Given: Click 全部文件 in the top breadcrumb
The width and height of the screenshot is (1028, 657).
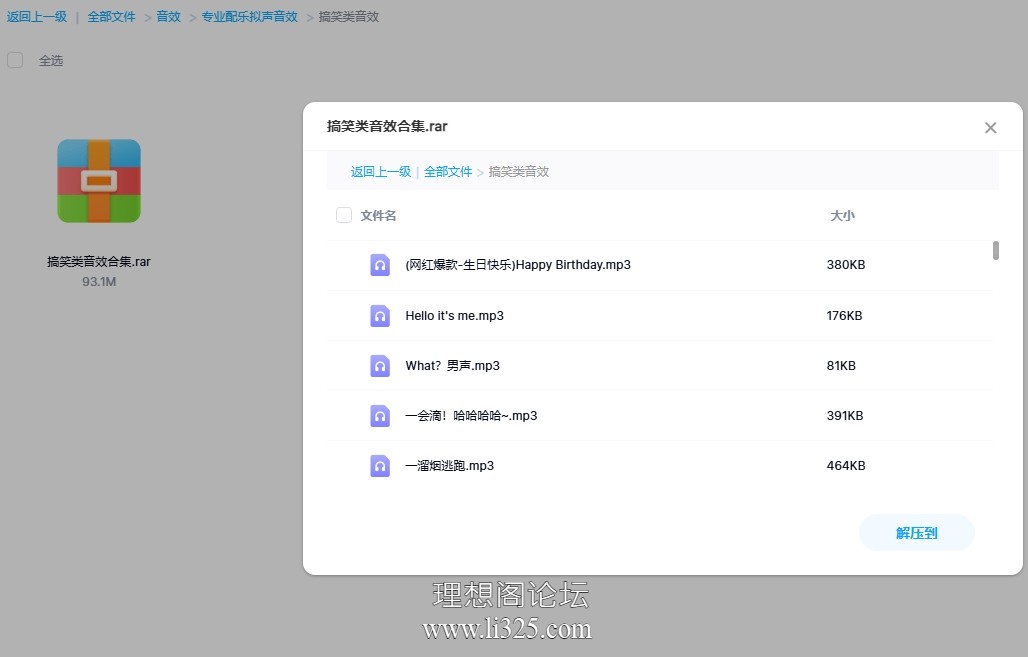Looking at the screenshot, I should point(111,16).
